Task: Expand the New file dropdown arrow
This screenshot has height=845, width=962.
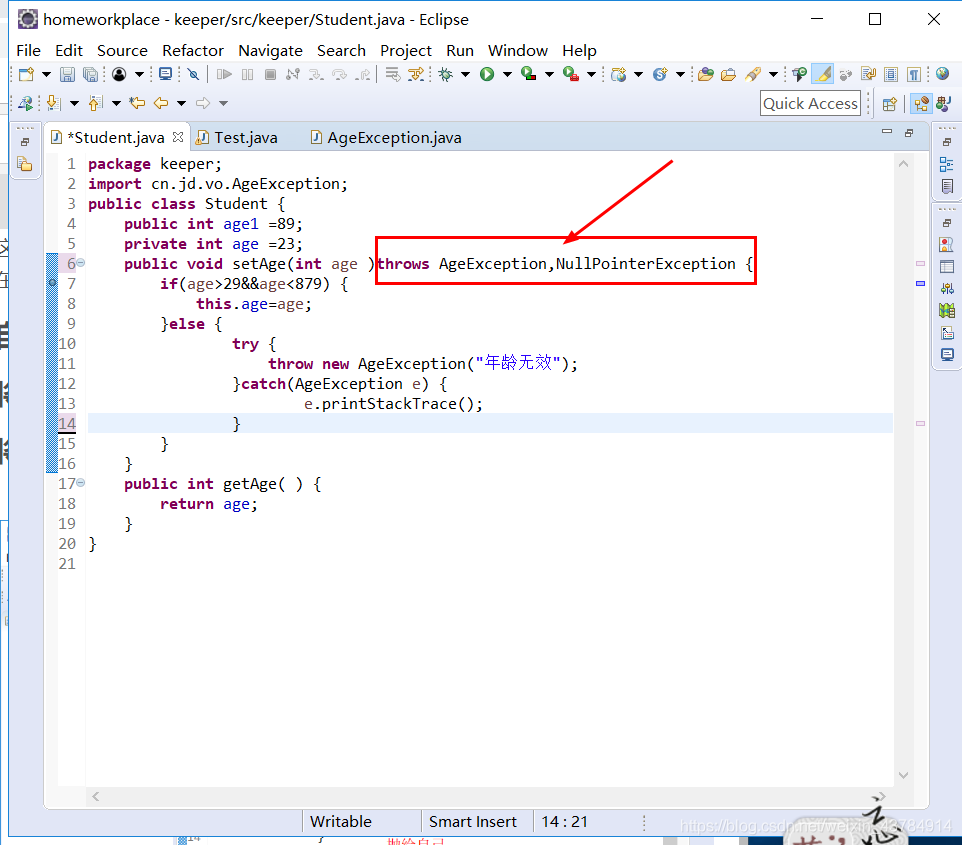Action: (x=46, y=74)
